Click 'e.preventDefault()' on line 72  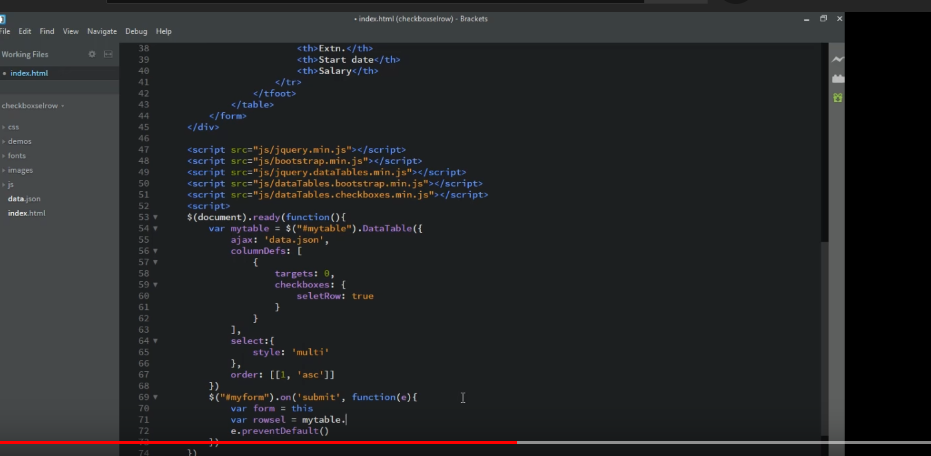click(x=280, y=431)
